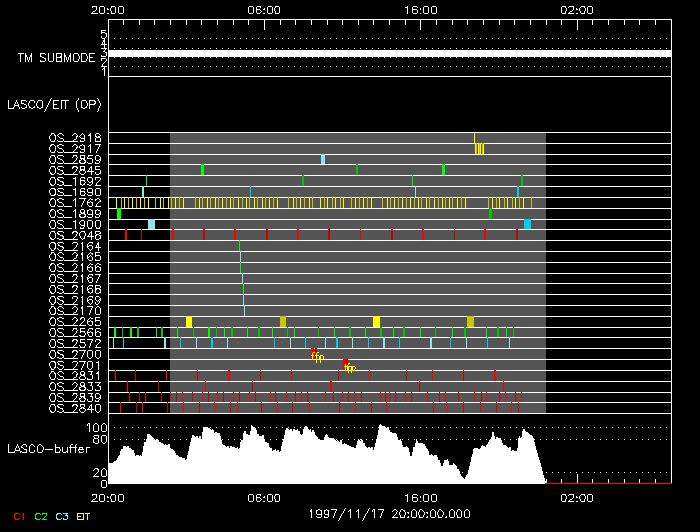Viewport: 700px width, 532px height.
Task: Select the OS_1762 row label
Action: (75, 202)
